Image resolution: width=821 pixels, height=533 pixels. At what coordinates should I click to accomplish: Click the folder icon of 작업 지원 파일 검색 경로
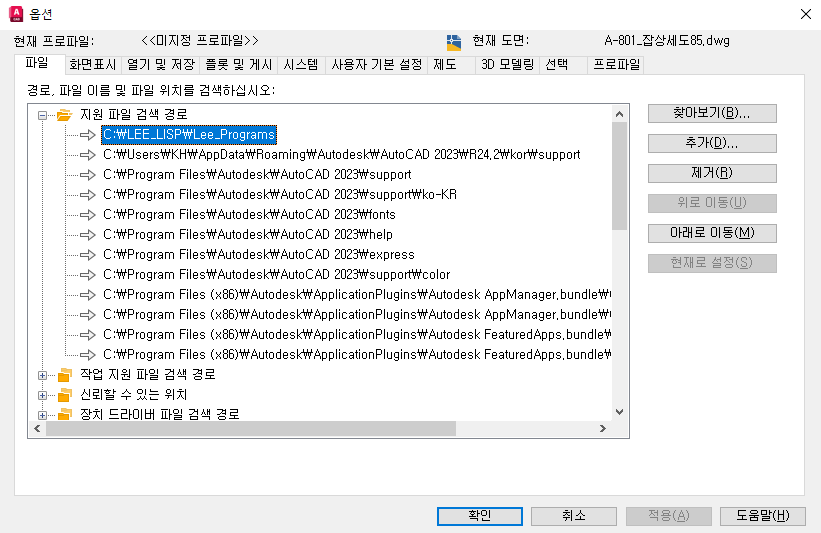click(x=65, y=375)
